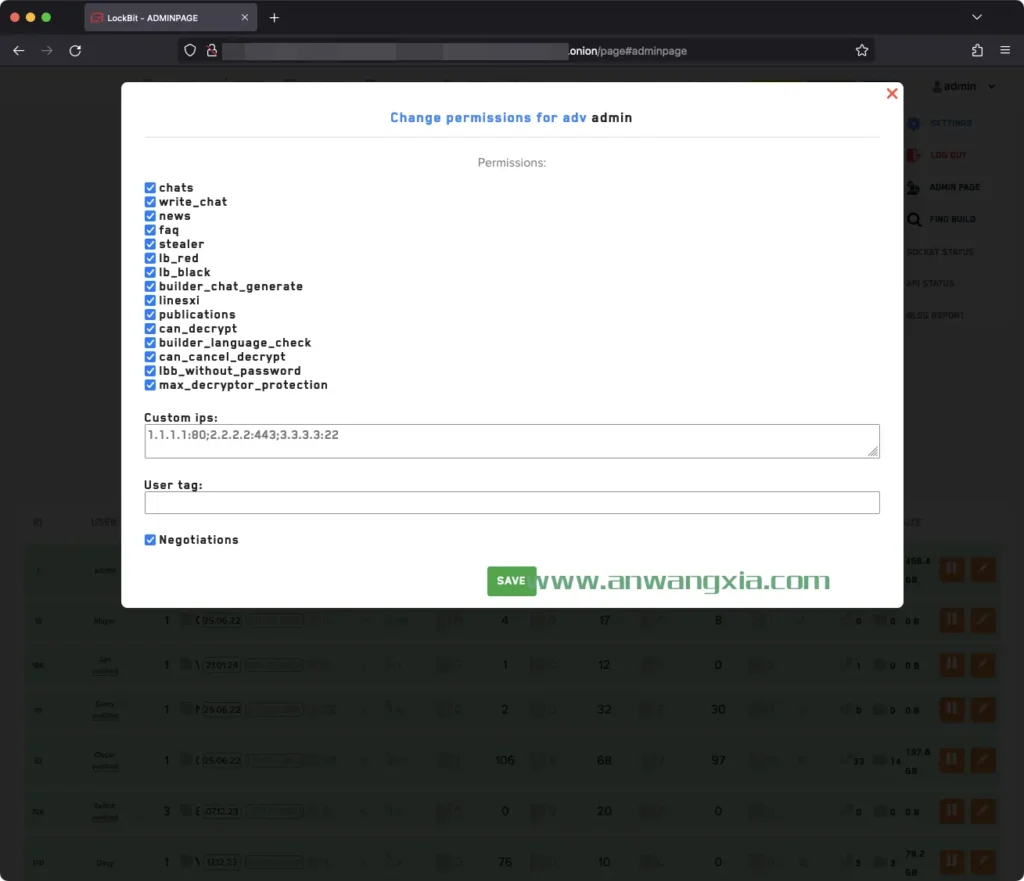
Task: Disable the stealer permission checkbox
Action: point(150,244)
